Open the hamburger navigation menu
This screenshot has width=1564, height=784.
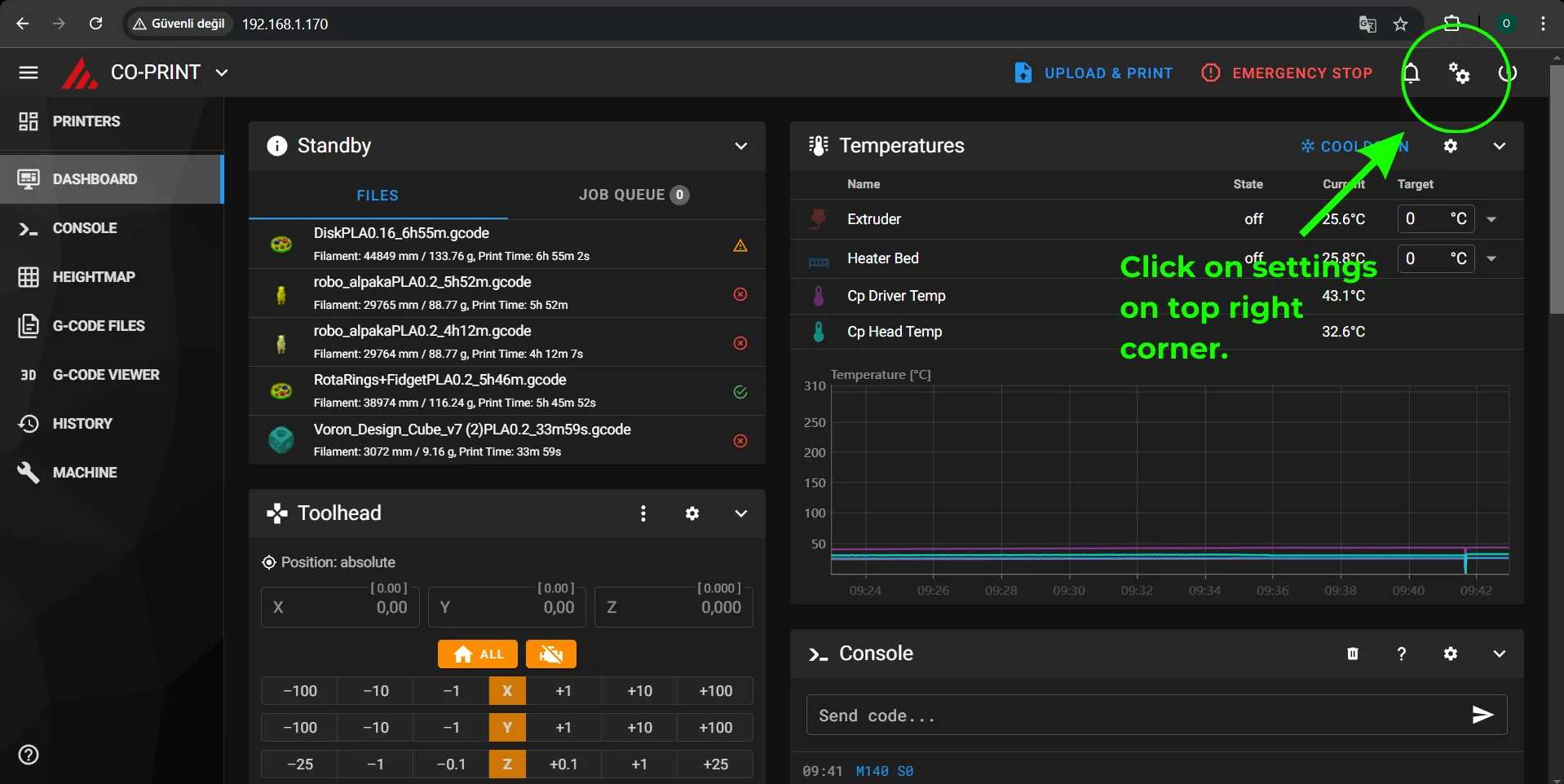(29, 73)
